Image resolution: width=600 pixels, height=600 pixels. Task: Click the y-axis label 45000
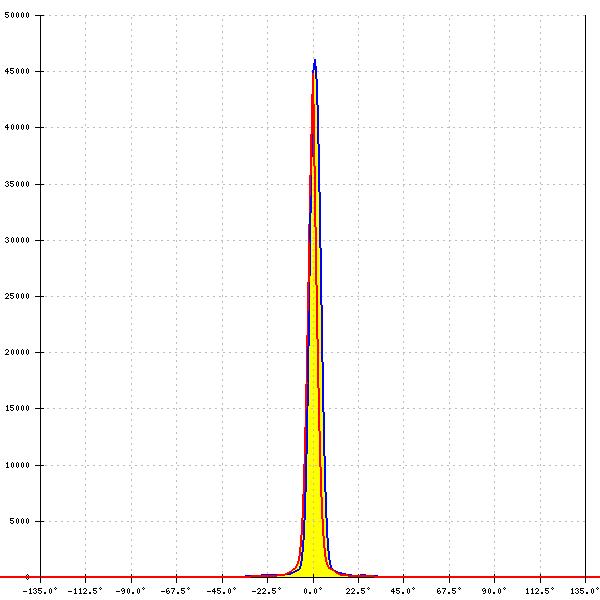pyautogui.click(x=17, y=71)
